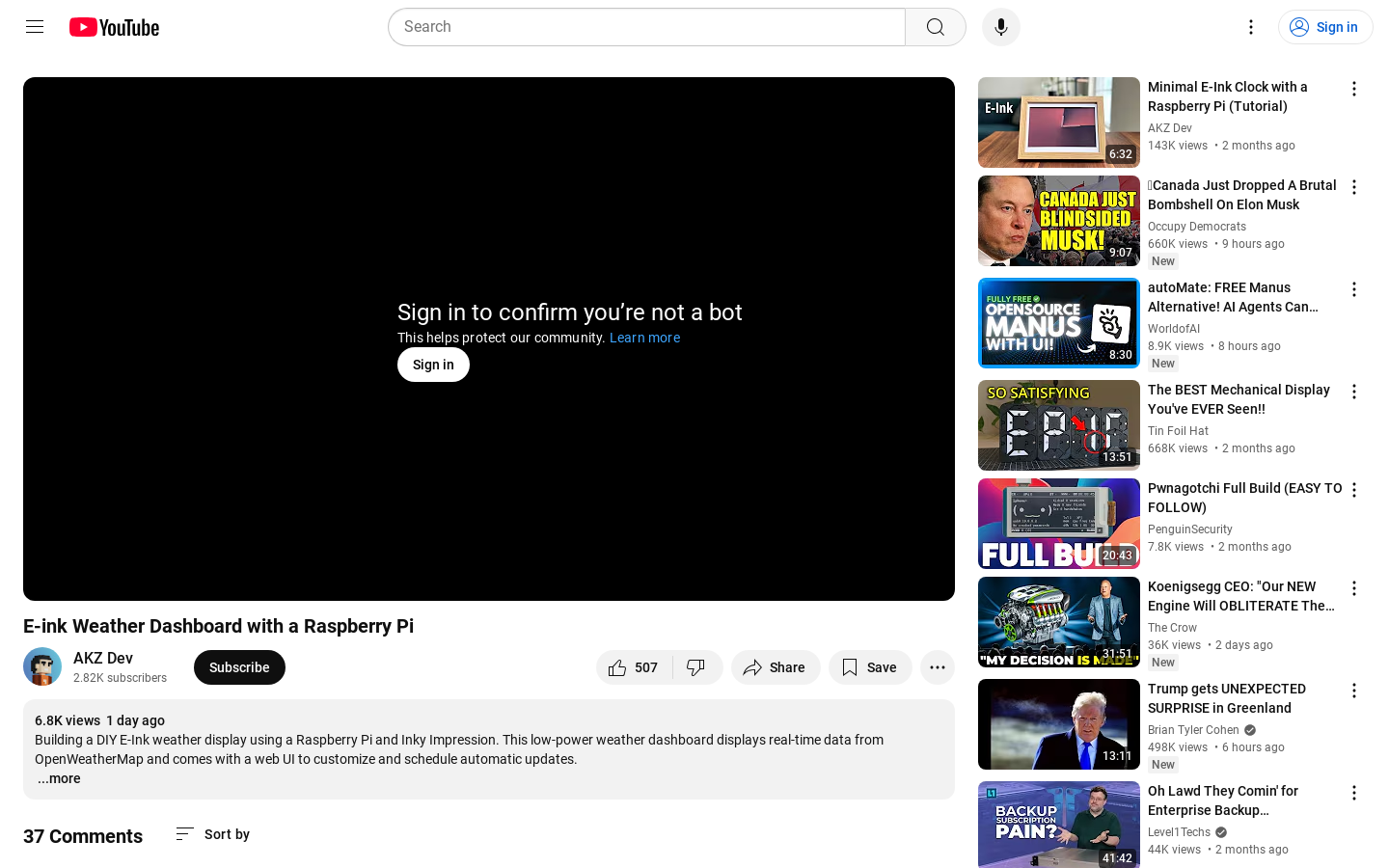1389x868 pixels.
Task: Click the E-ink Weather Dashboard video title
Action: (x=219, y=626)
